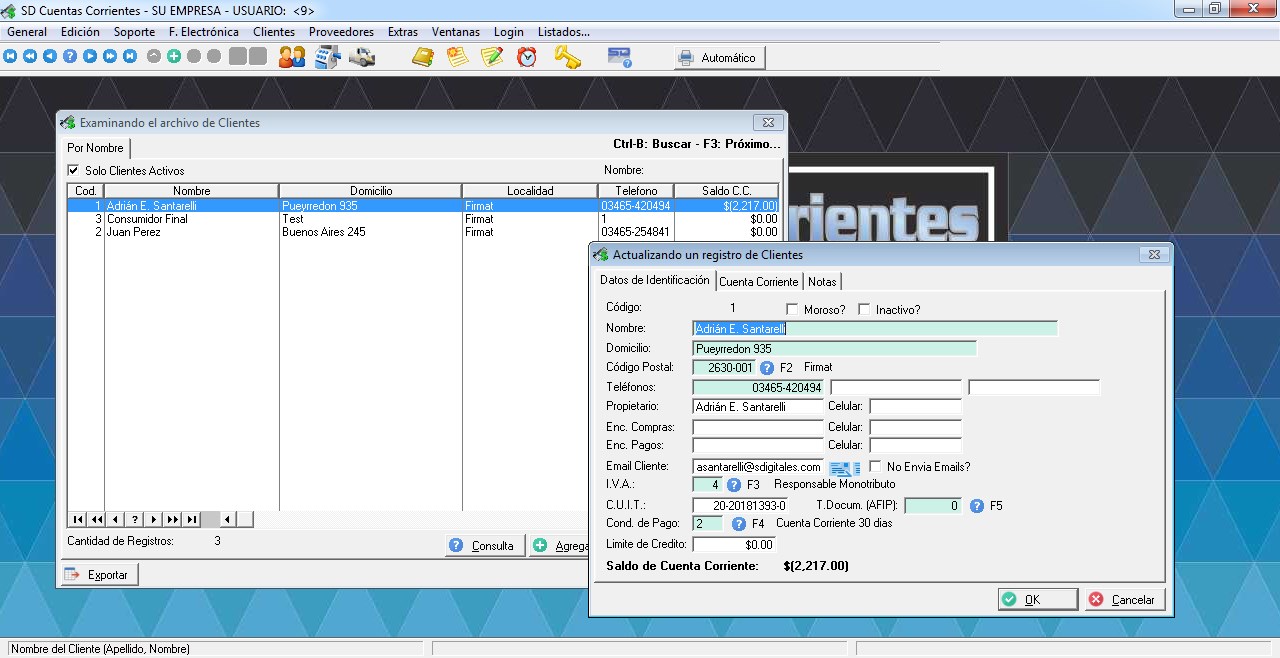Toggle the Inactivo? checkbox

[865, 310]
